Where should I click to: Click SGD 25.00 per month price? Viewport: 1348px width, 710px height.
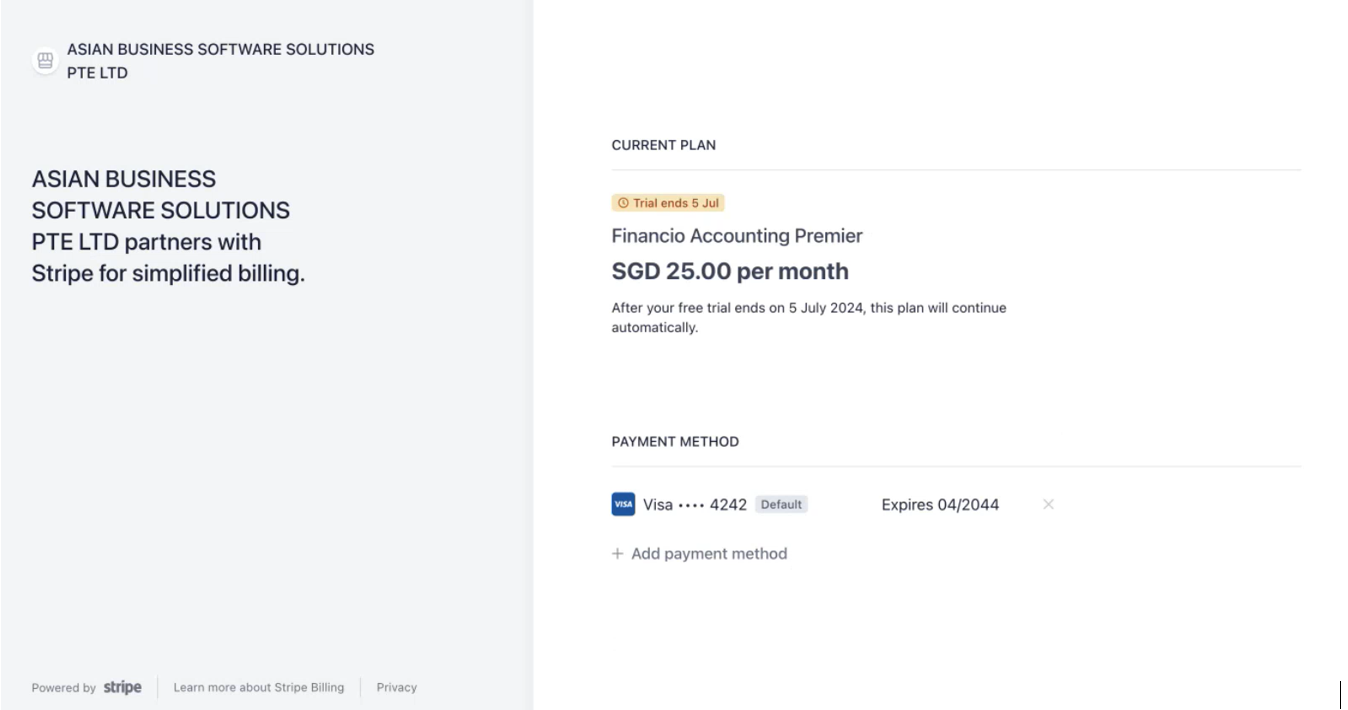(x=730, y=271)
